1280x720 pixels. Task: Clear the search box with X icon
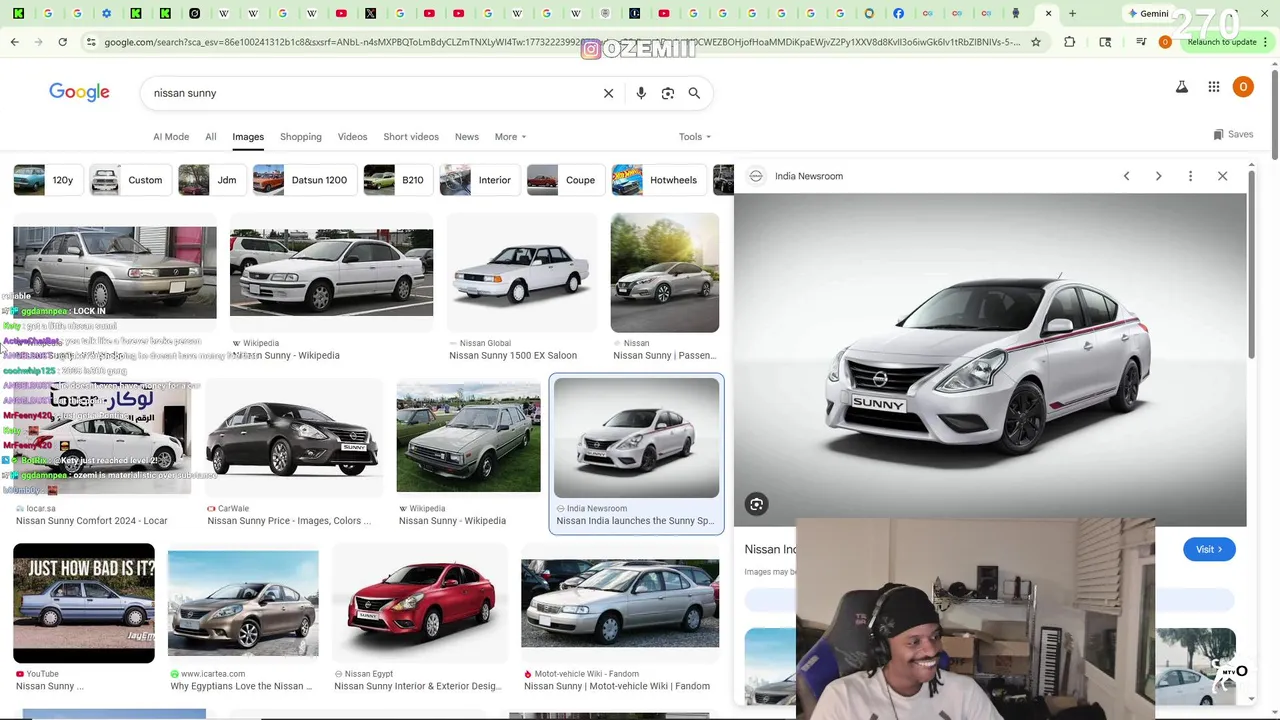click(608, 93)
